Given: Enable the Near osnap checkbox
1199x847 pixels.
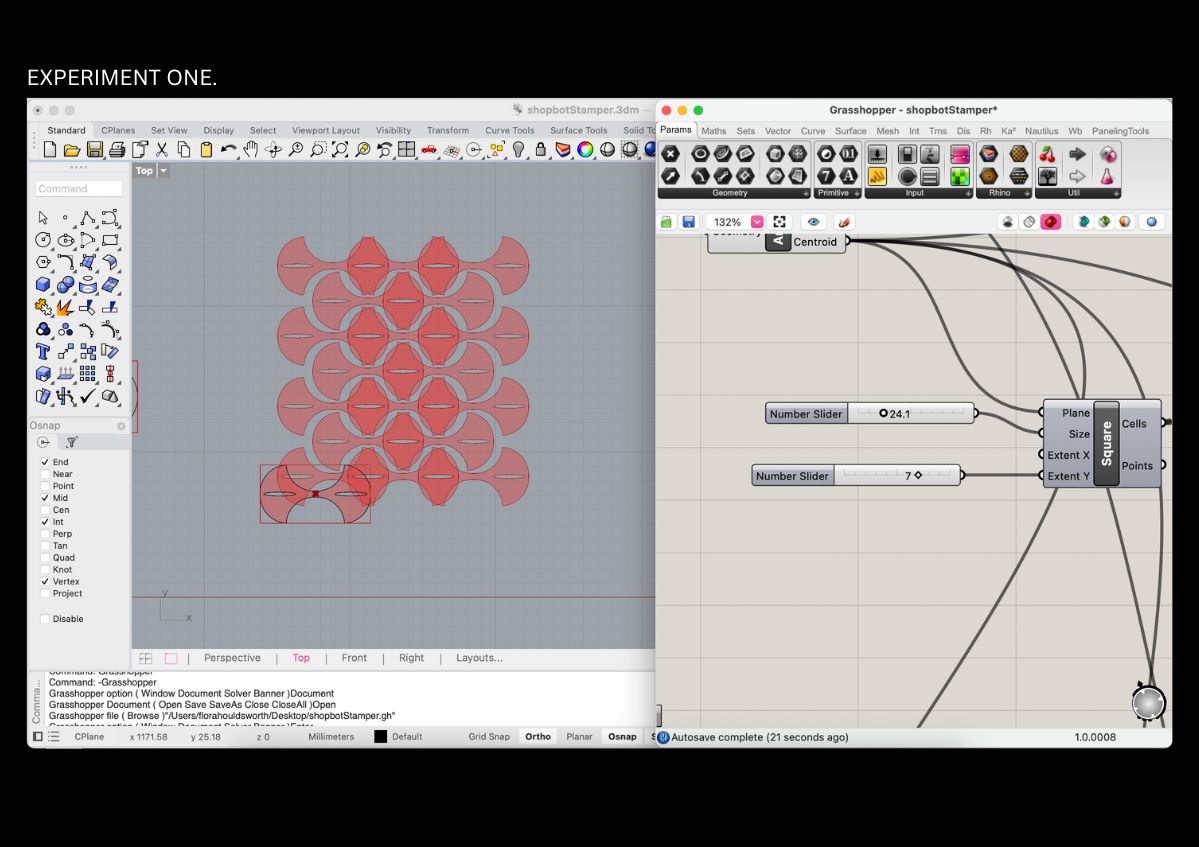Looking at the screenshot, I should [x=45, y=474].
